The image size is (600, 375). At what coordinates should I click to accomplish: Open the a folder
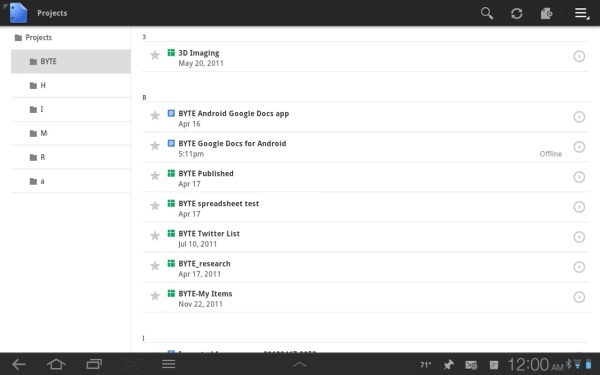[71, 181]
